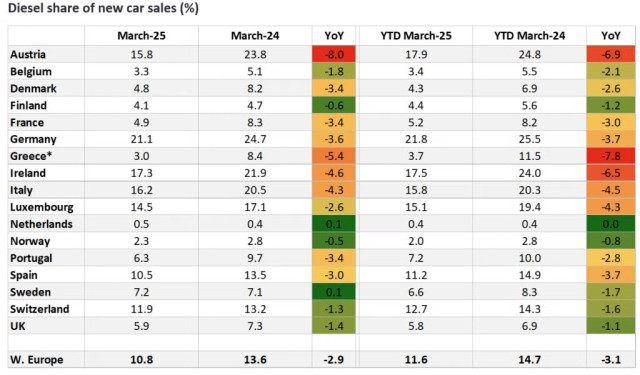
Task: Click Austria's red -8.0 YoY cell
Action: pos(334,54)
